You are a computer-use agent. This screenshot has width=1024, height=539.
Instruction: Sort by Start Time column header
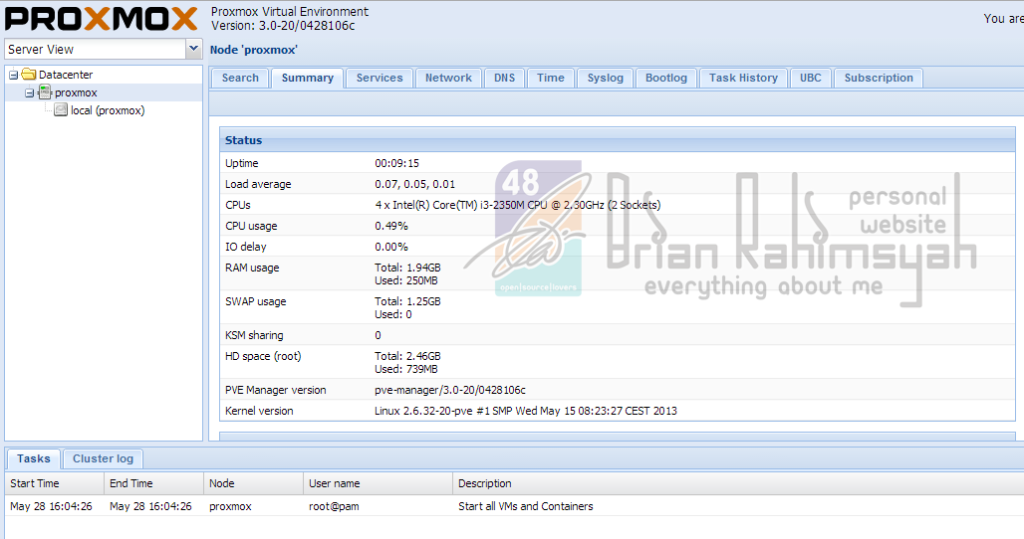54,483
